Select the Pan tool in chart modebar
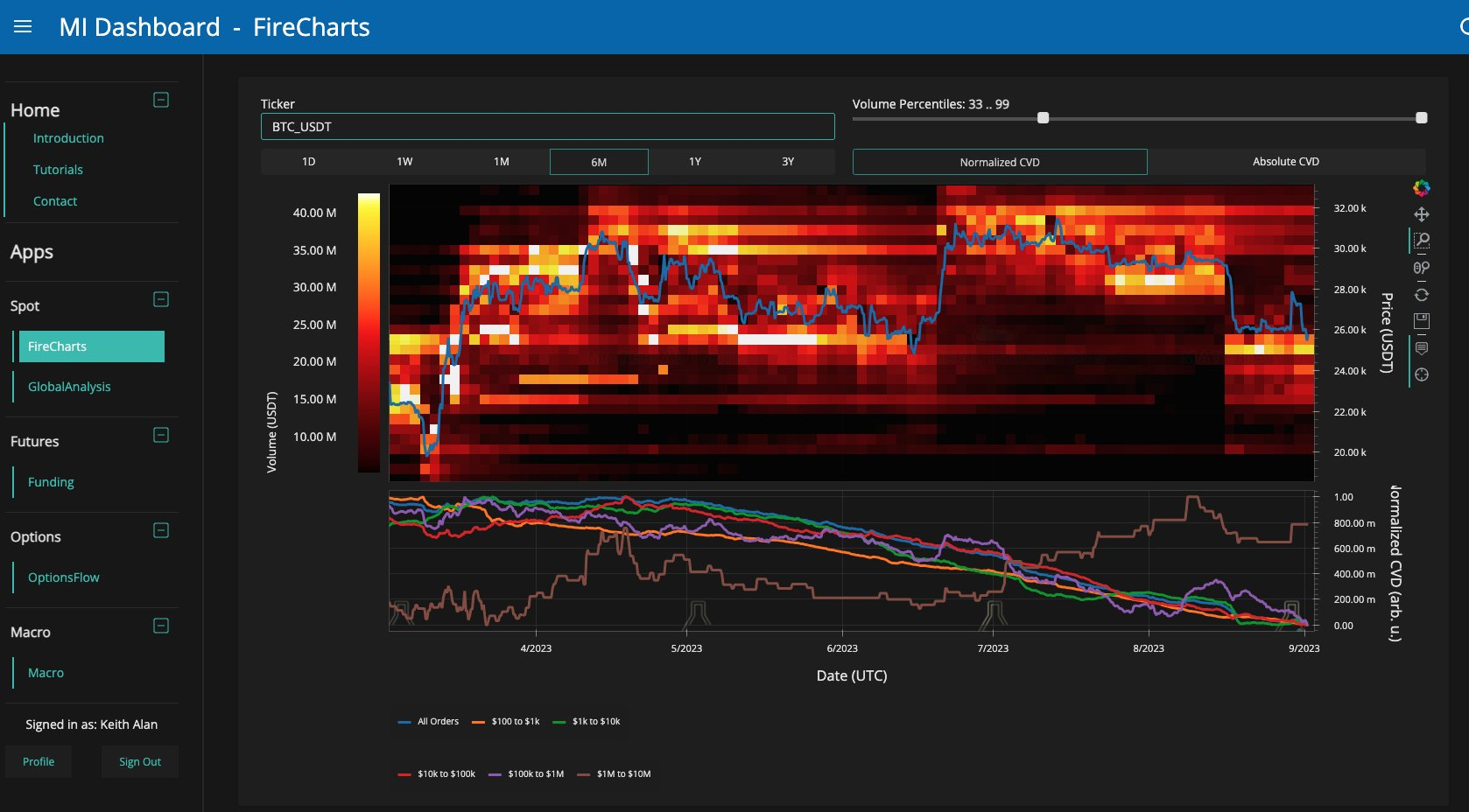The height and width of the screenshot is (812, 1469). (x=1422, y=214)
